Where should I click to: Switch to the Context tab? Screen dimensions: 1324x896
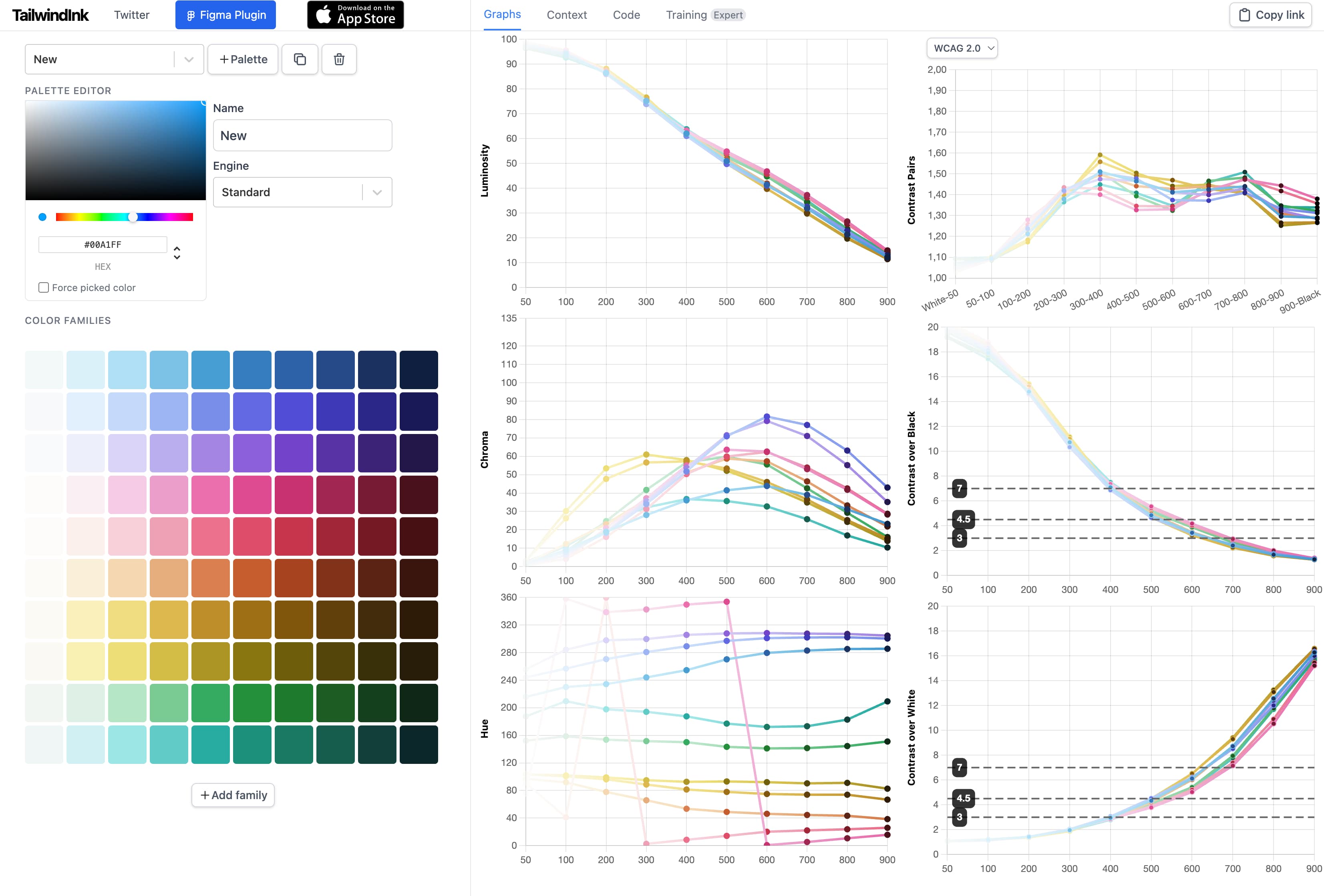click(566, 15)
